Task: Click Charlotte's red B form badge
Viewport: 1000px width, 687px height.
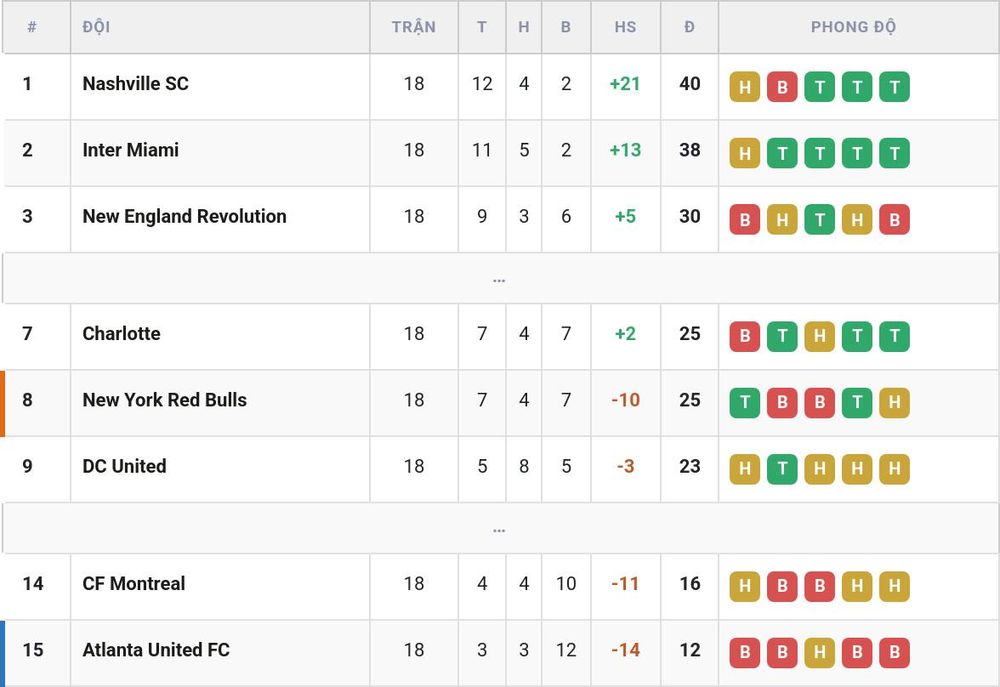Action: [744, 337]
